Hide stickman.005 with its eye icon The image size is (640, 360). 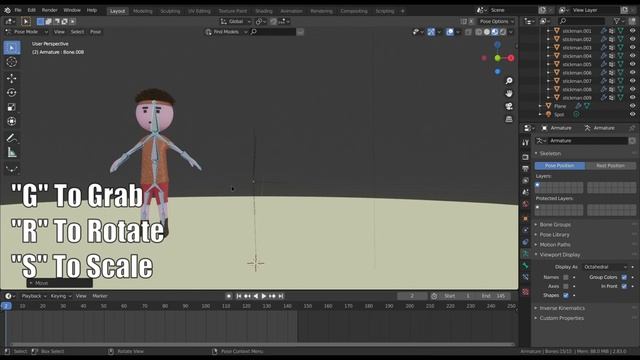(x=632, y=64)
